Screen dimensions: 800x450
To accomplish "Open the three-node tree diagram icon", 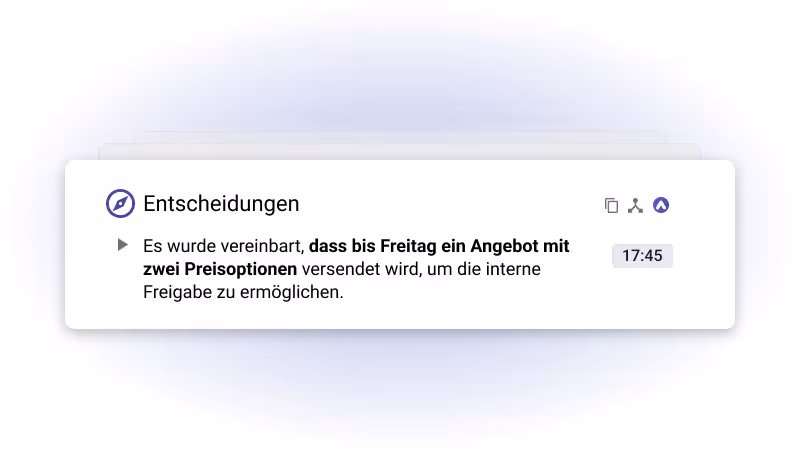I will [635, 206].
